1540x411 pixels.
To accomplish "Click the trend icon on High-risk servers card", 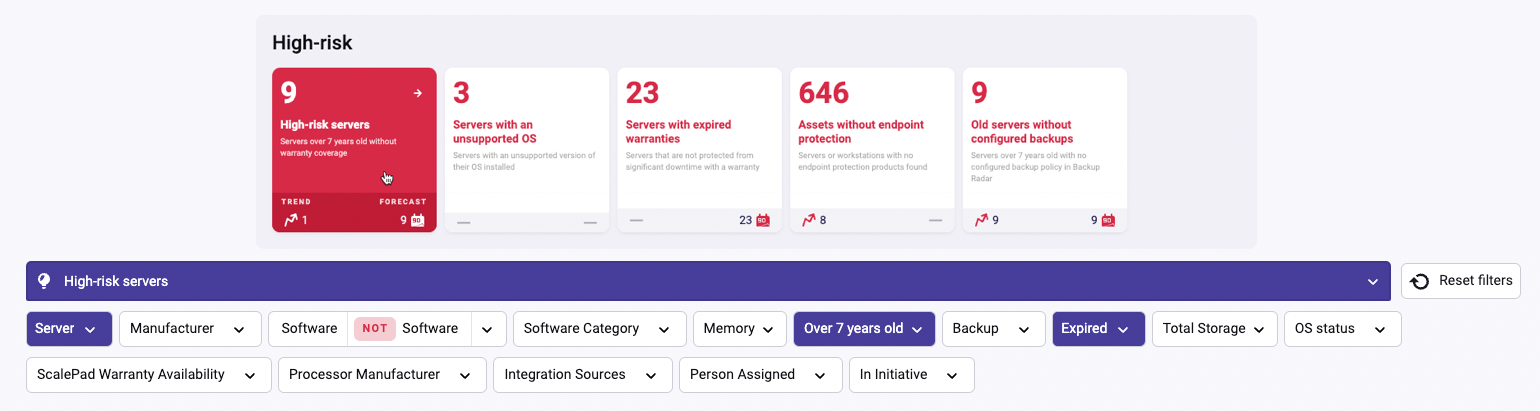I will pyautogui.click(x=291, y=220).
